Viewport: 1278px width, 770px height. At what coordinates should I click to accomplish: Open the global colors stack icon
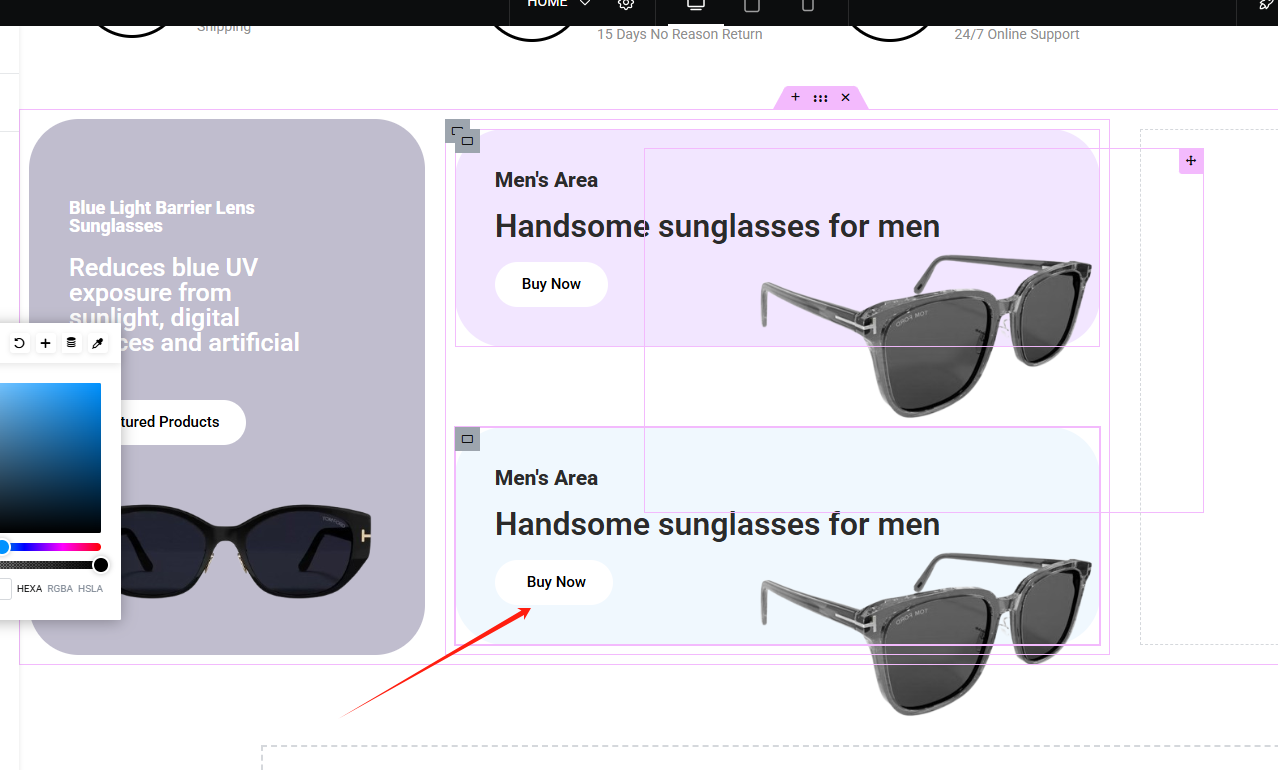71,344
